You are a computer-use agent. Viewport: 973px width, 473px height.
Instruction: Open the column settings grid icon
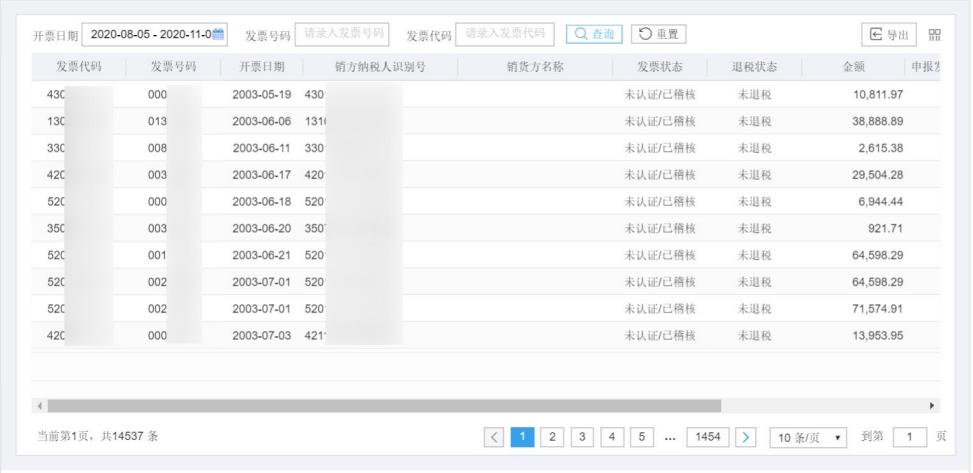[x=935, y=35]
